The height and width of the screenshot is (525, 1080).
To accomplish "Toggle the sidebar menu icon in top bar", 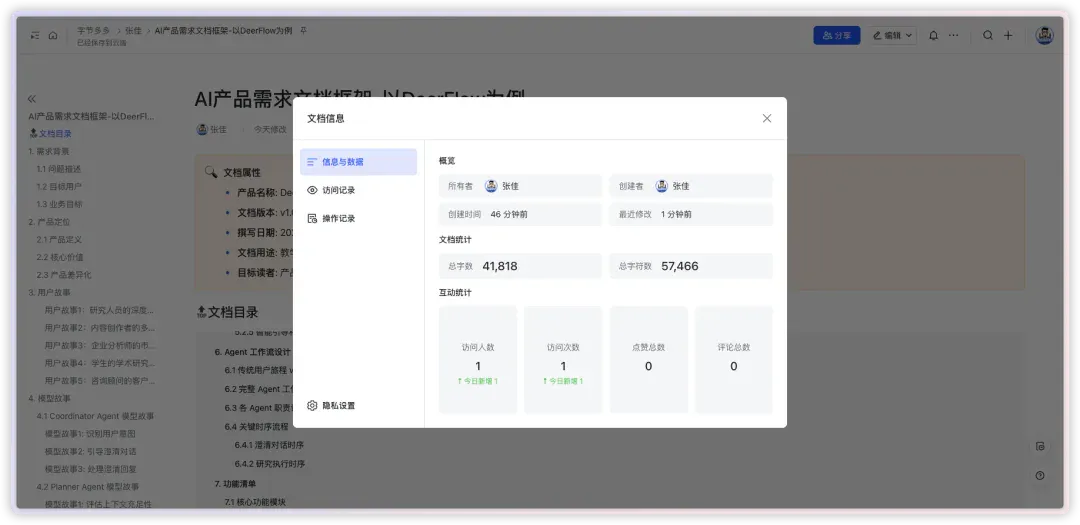I will tap(35, 36).
